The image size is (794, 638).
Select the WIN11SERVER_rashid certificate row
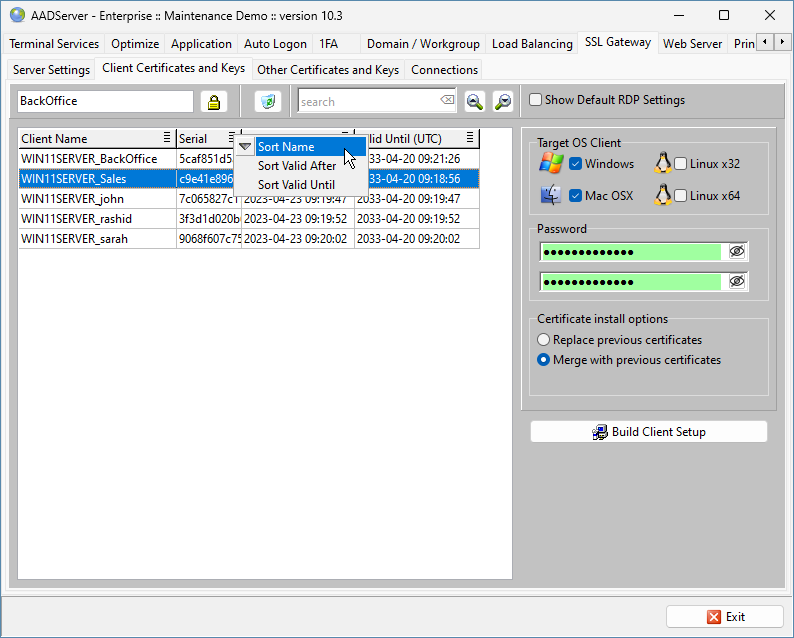(76, 219)
